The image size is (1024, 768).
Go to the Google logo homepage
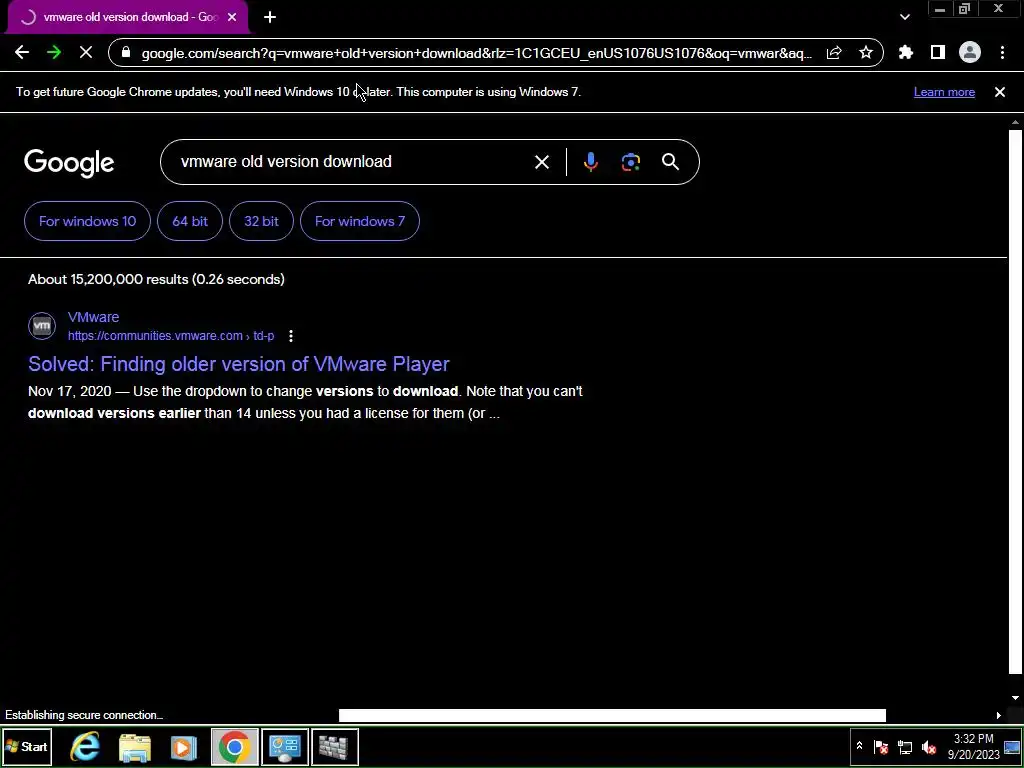[69, 163]
